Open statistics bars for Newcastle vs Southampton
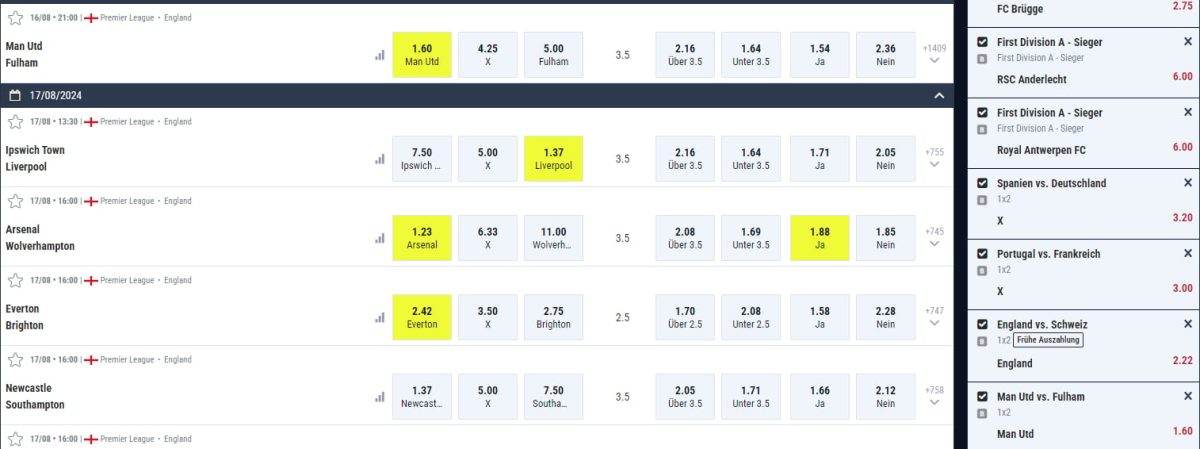The image size is (1200, 449). (x=379, y=397)
